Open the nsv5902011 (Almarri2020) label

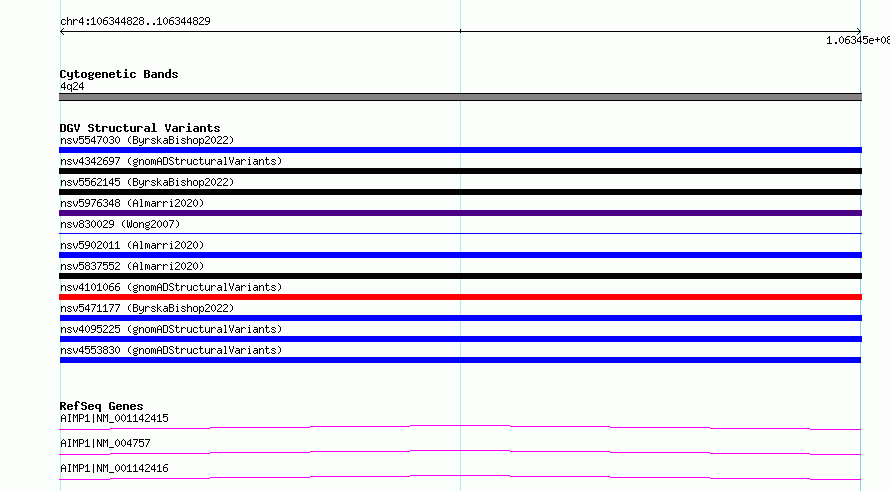coord(132,245)
